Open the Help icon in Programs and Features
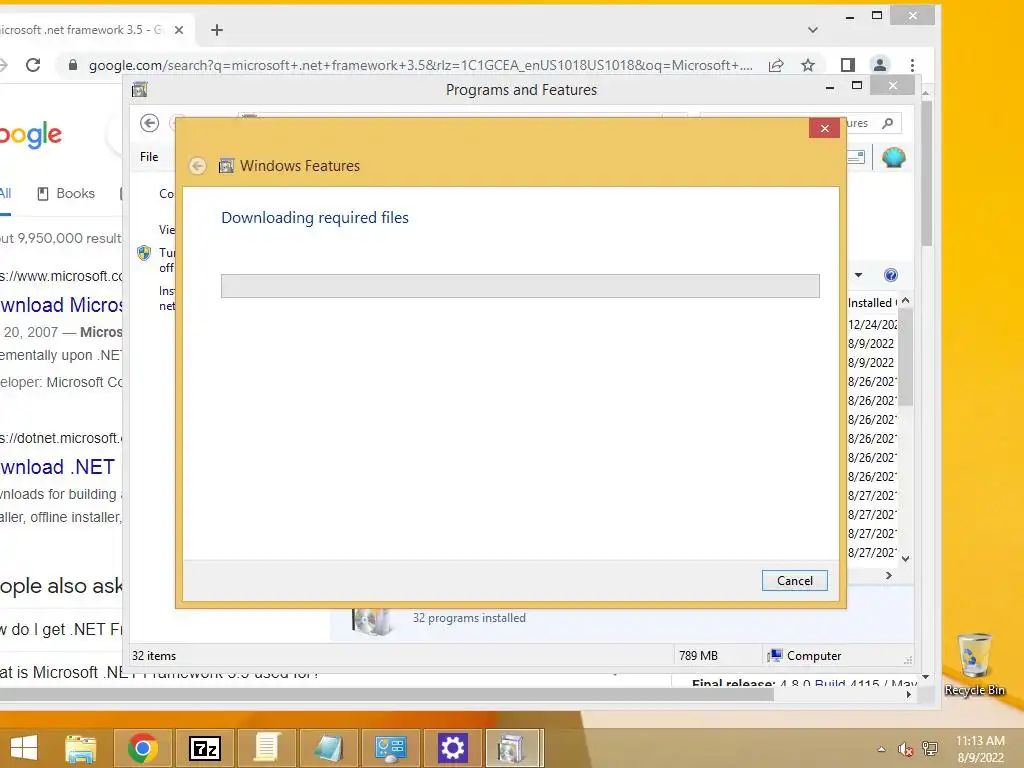The width and height of the screenshot is (1024, 768). pyautogui.click(x=890, y=275)
